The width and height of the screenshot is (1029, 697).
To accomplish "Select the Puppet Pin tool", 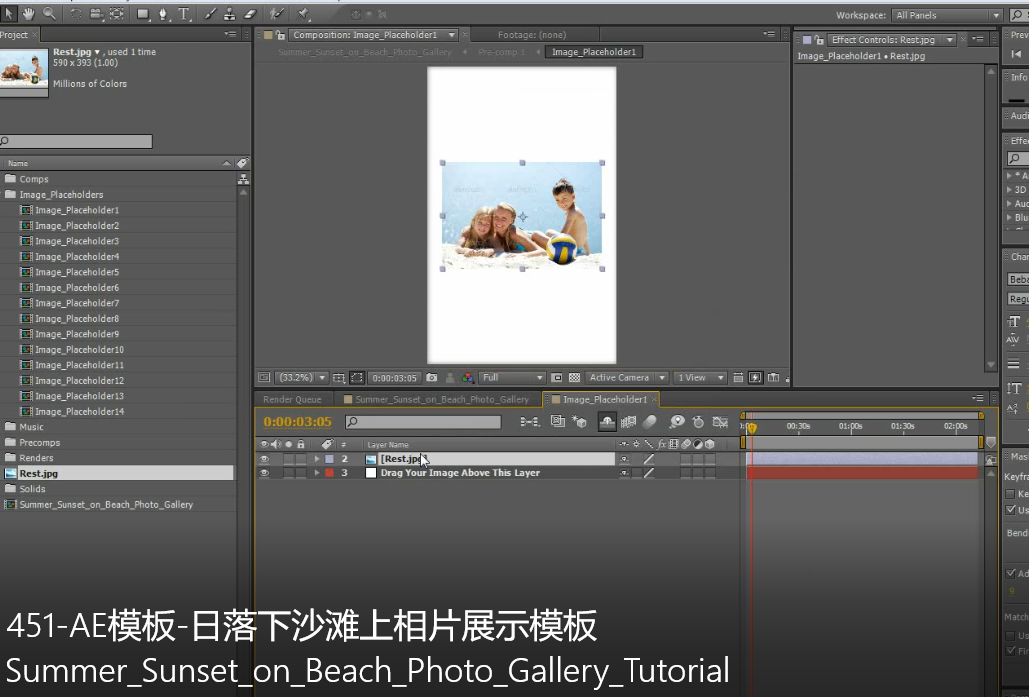I will point(303,14).
